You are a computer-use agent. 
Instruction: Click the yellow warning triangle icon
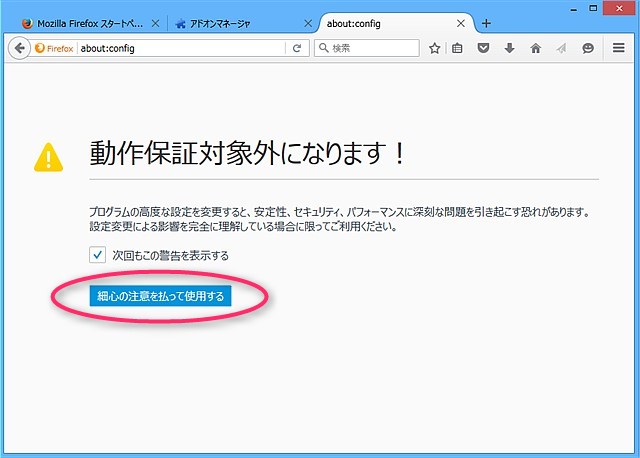49,157
